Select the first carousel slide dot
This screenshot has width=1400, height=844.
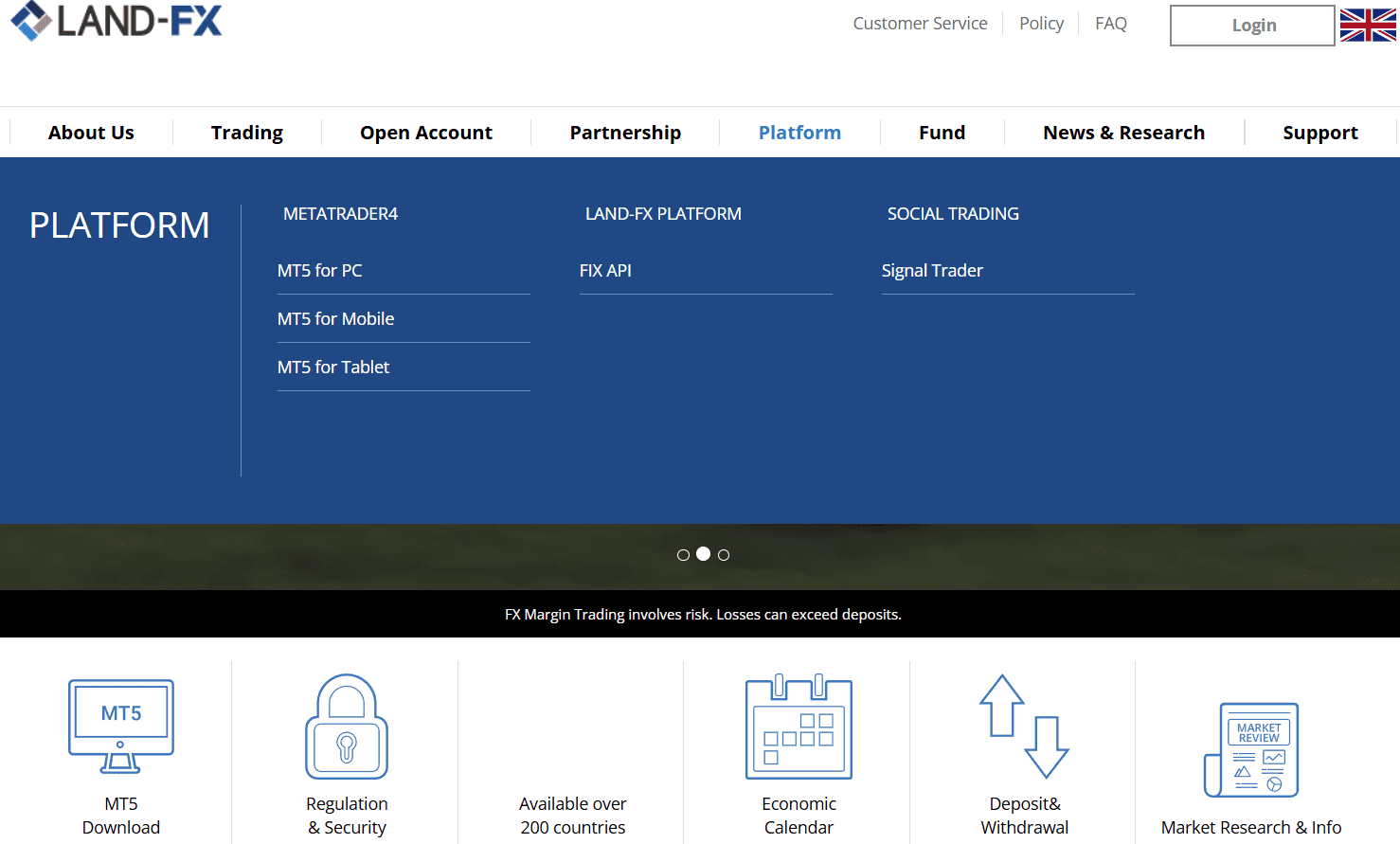[x=683, y=555]
